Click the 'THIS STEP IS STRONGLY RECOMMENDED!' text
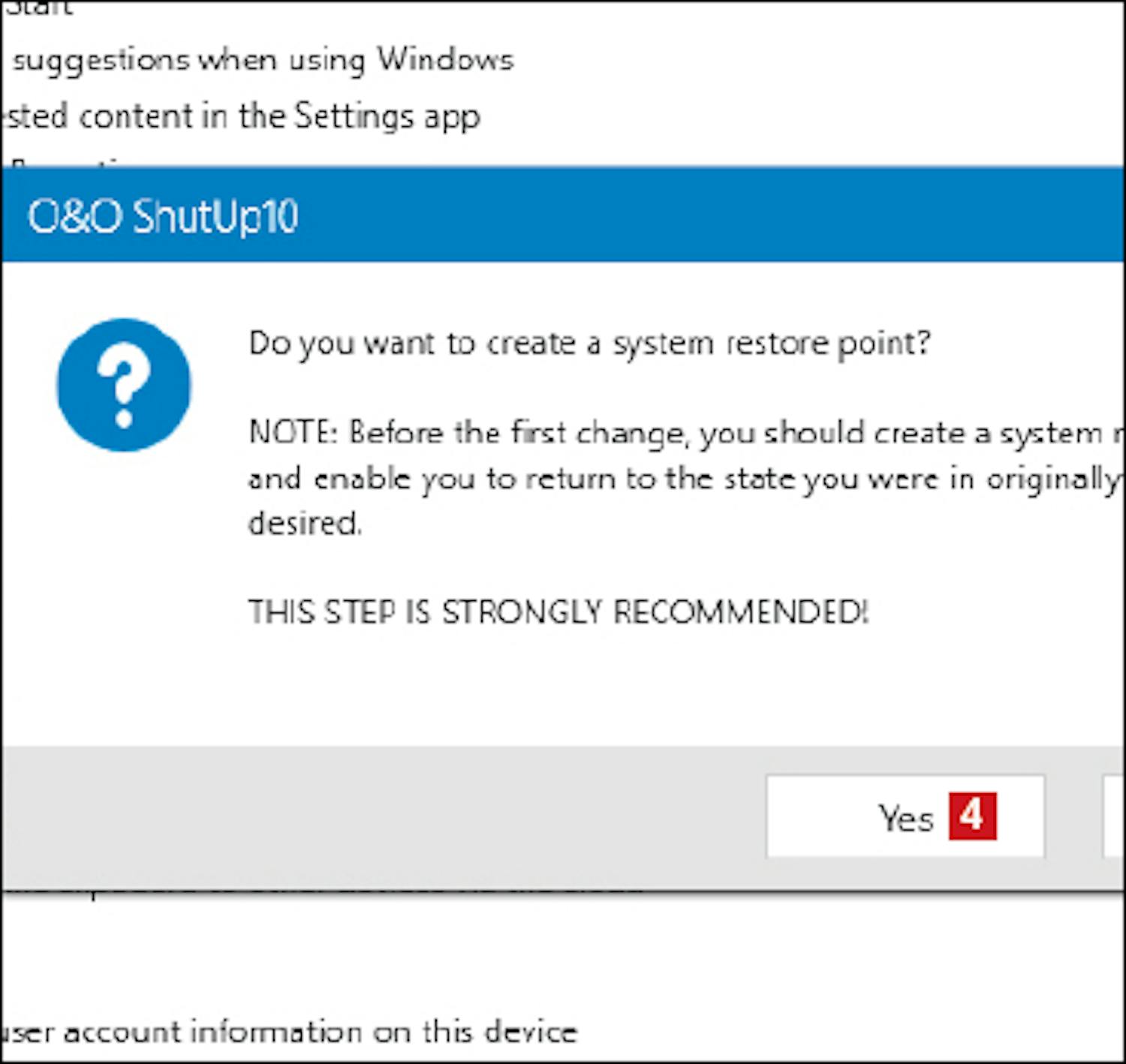1126x1064 pixels. tap(558, 612)
